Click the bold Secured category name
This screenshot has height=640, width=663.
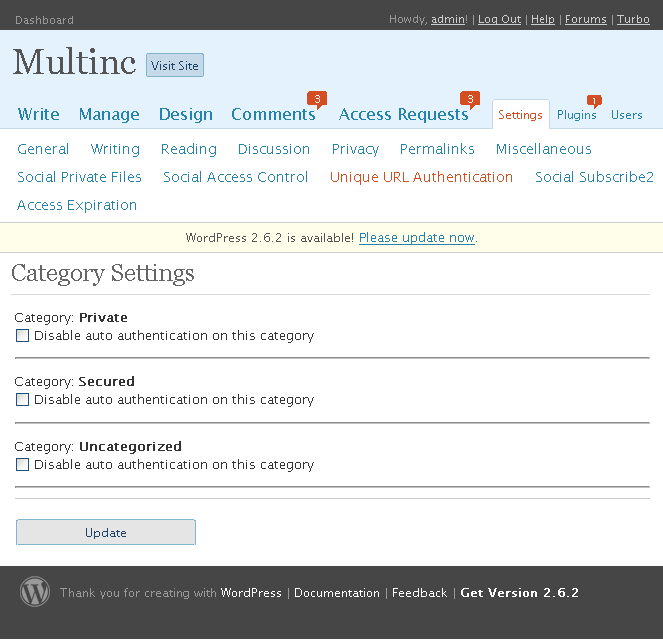(107, 381)
